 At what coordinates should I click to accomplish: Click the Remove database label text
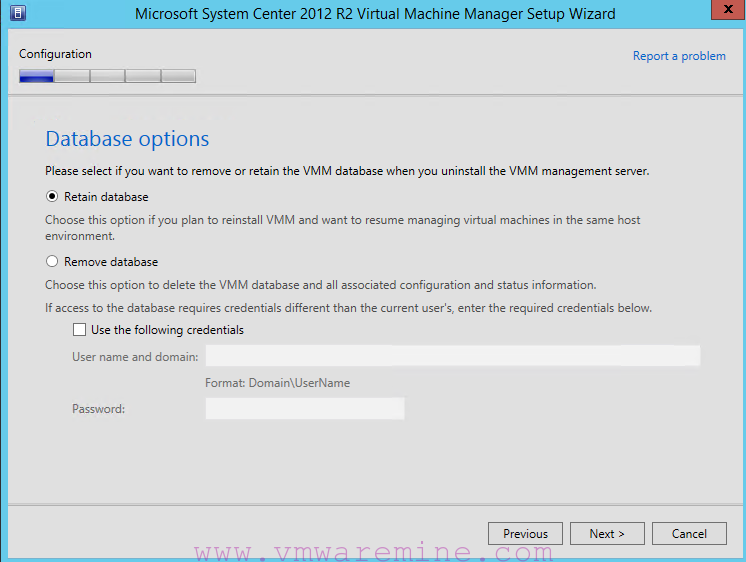[x=111, y=262]
